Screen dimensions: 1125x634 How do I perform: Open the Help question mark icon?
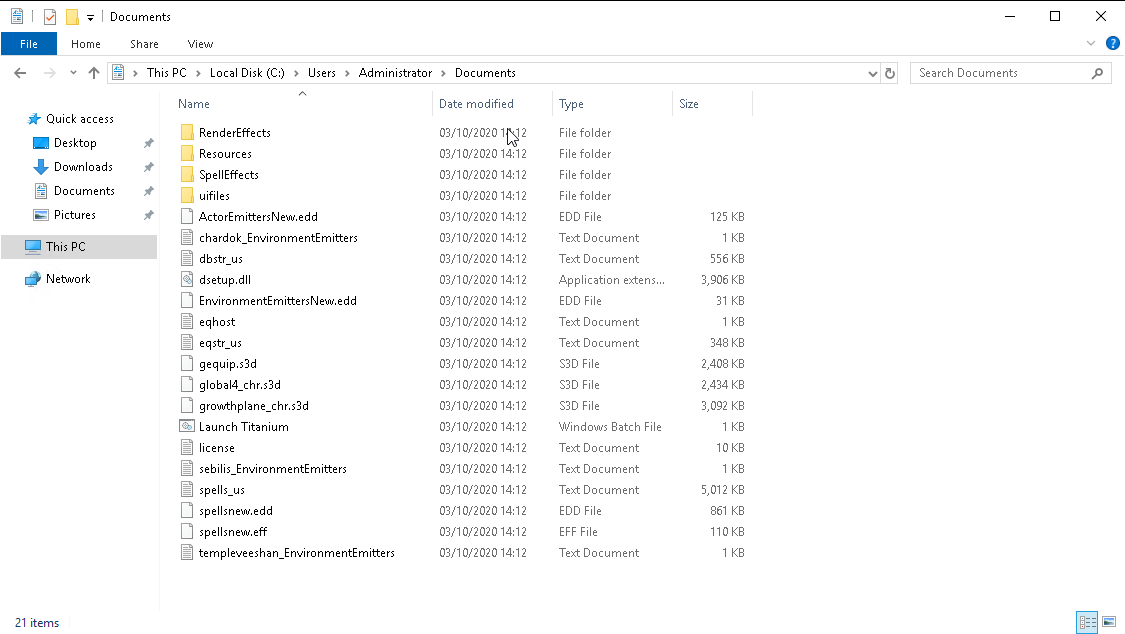coord(1113,44)
